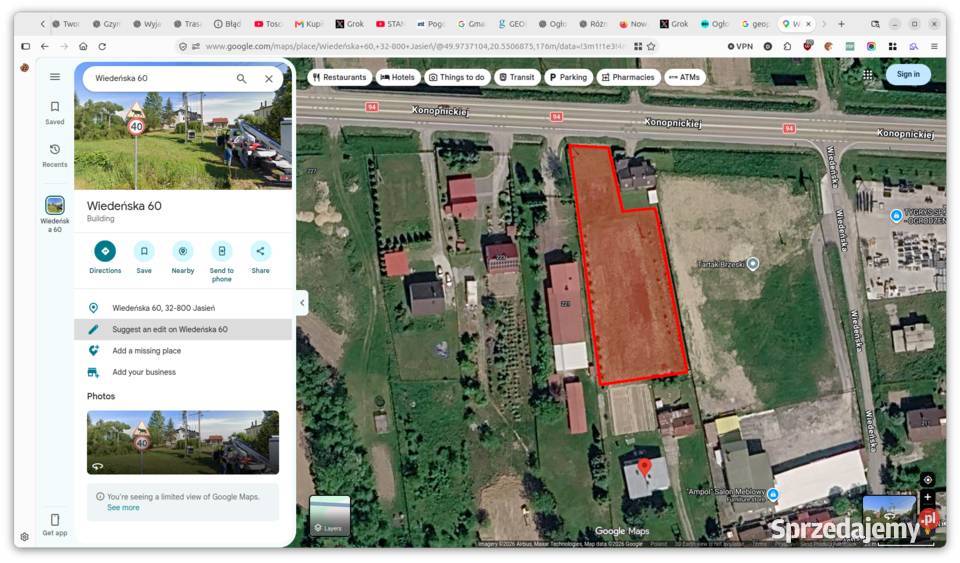Click the Sign in button

click(x=908, y=74)
